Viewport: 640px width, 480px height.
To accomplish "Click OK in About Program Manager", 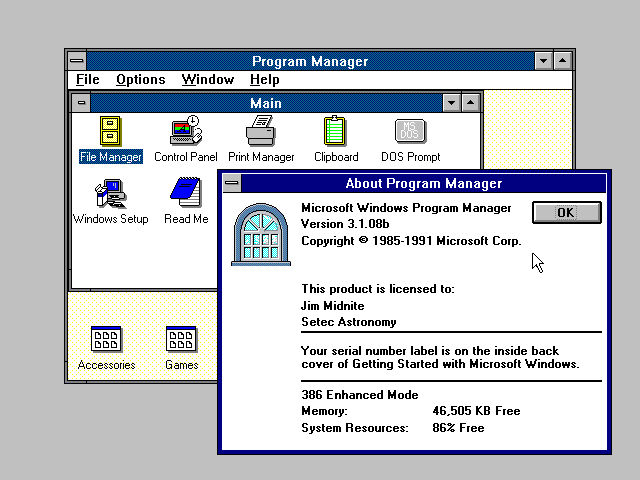I will click(x=567, y=213).
